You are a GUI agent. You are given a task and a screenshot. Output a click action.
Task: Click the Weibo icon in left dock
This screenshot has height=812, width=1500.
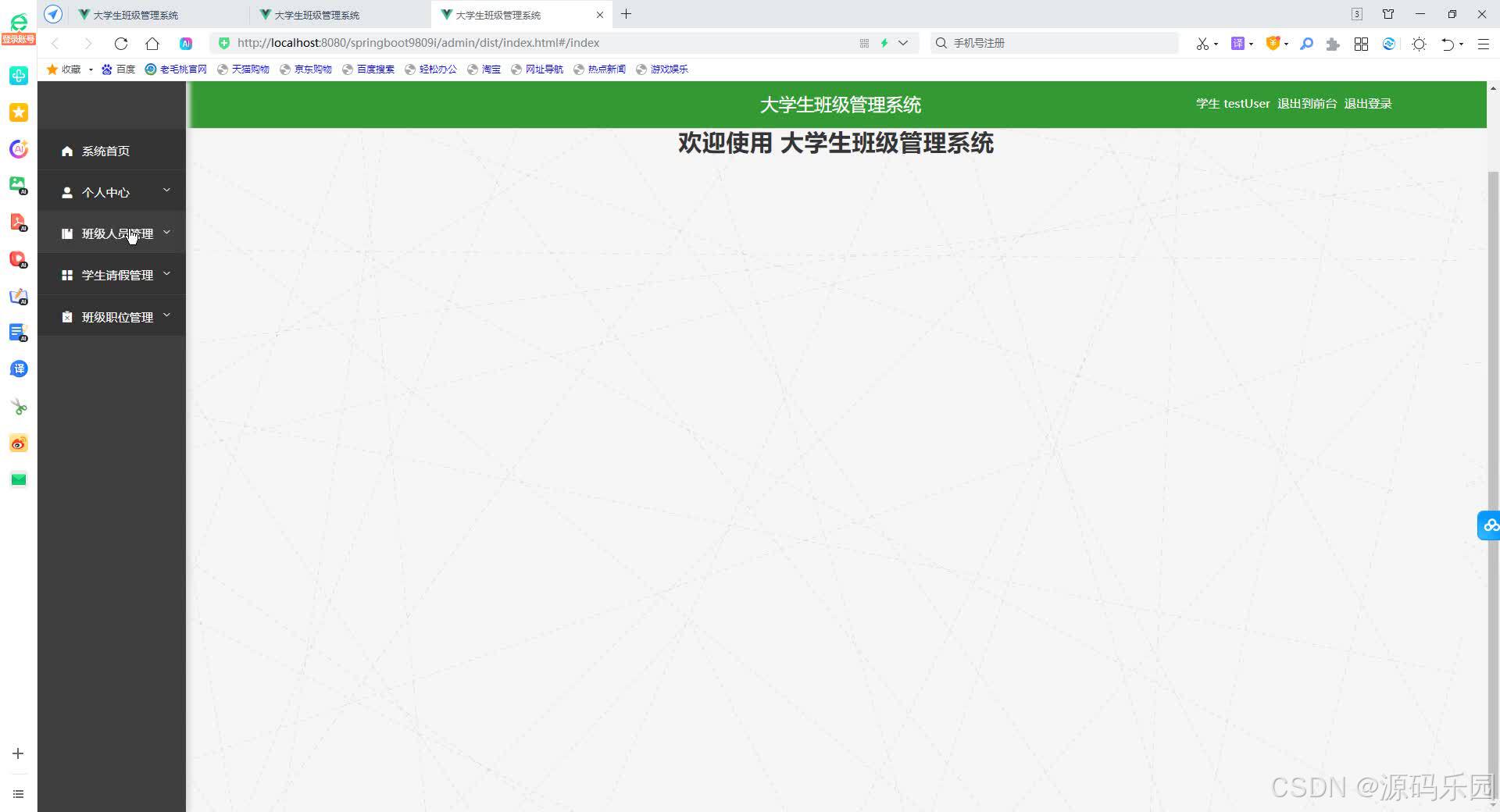[x=18, y=443]
